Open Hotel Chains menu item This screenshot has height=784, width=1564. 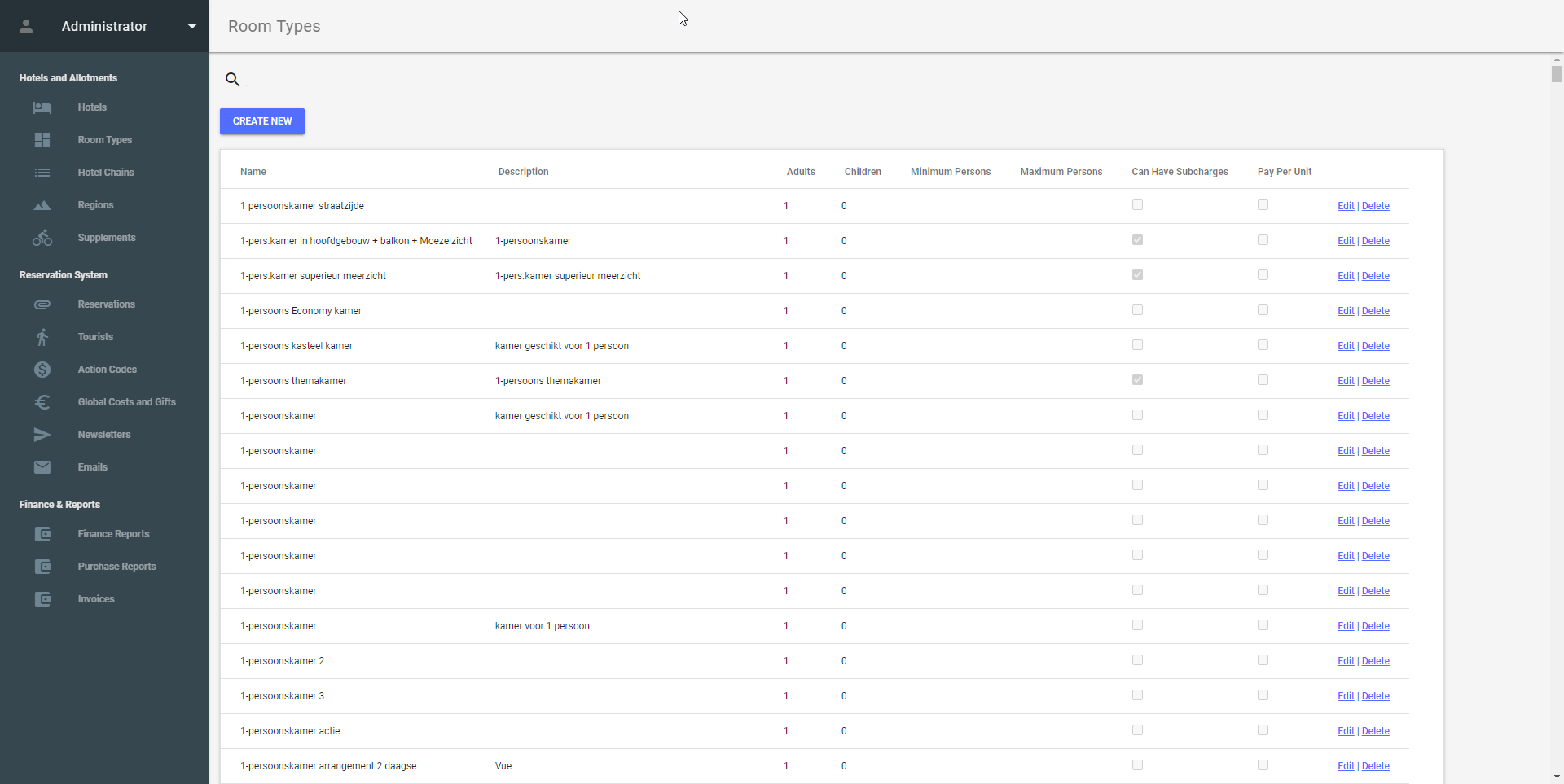tap(106, 173)
